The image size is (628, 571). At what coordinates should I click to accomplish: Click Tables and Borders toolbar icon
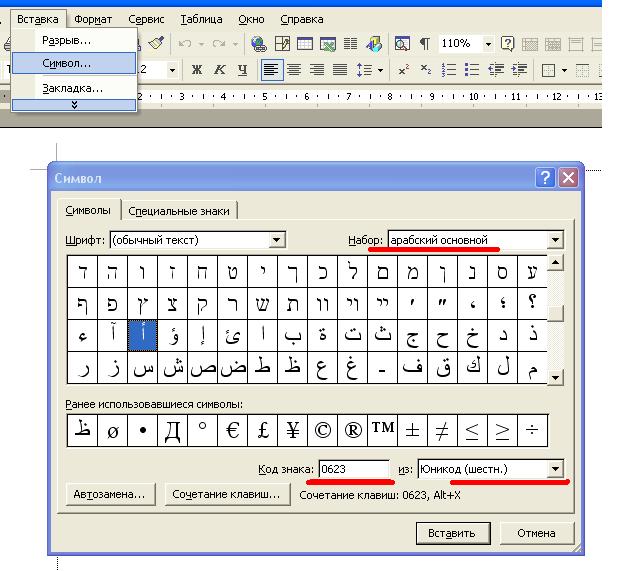coord(282,44)
